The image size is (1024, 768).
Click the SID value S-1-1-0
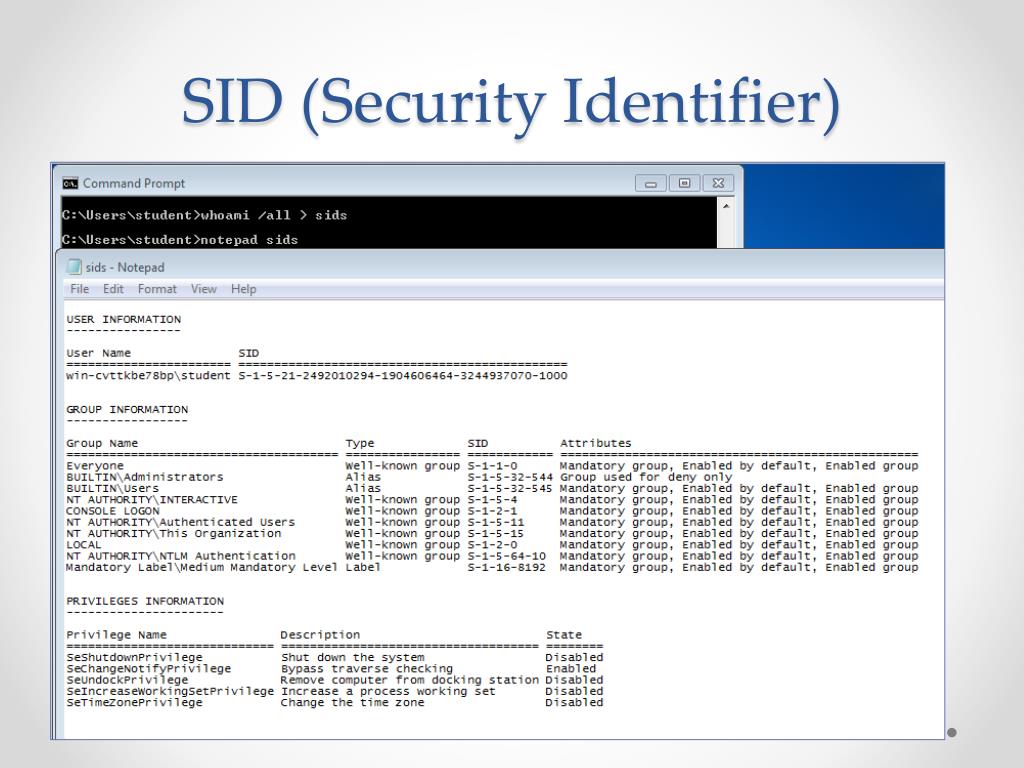(x=492, y=466)
